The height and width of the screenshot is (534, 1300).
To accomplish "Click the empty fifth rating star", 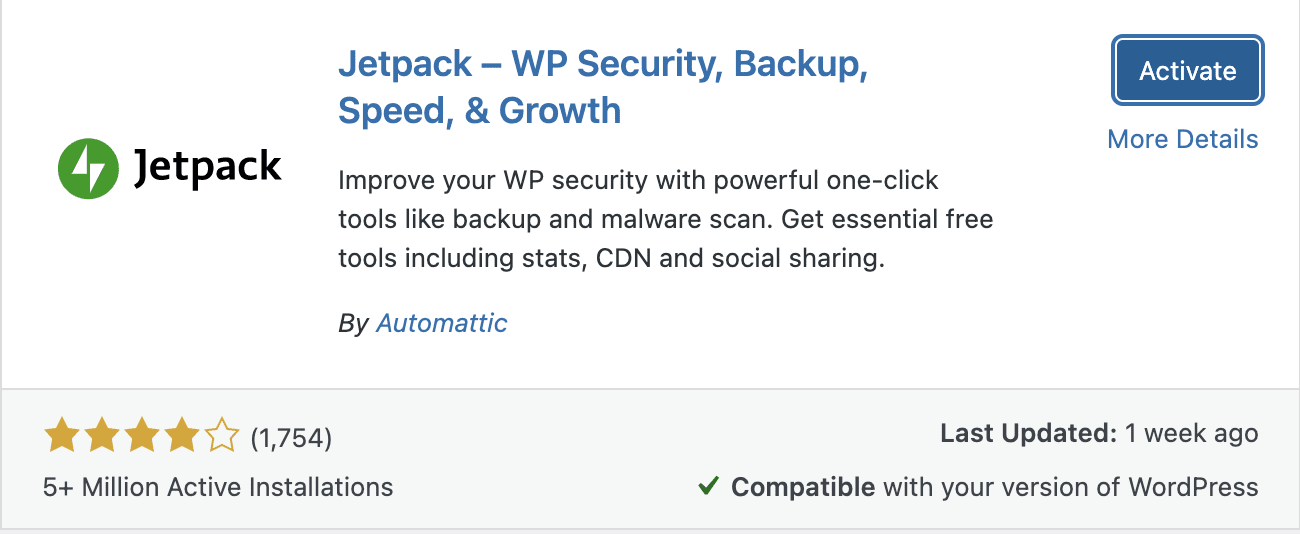I will [221, 436].
